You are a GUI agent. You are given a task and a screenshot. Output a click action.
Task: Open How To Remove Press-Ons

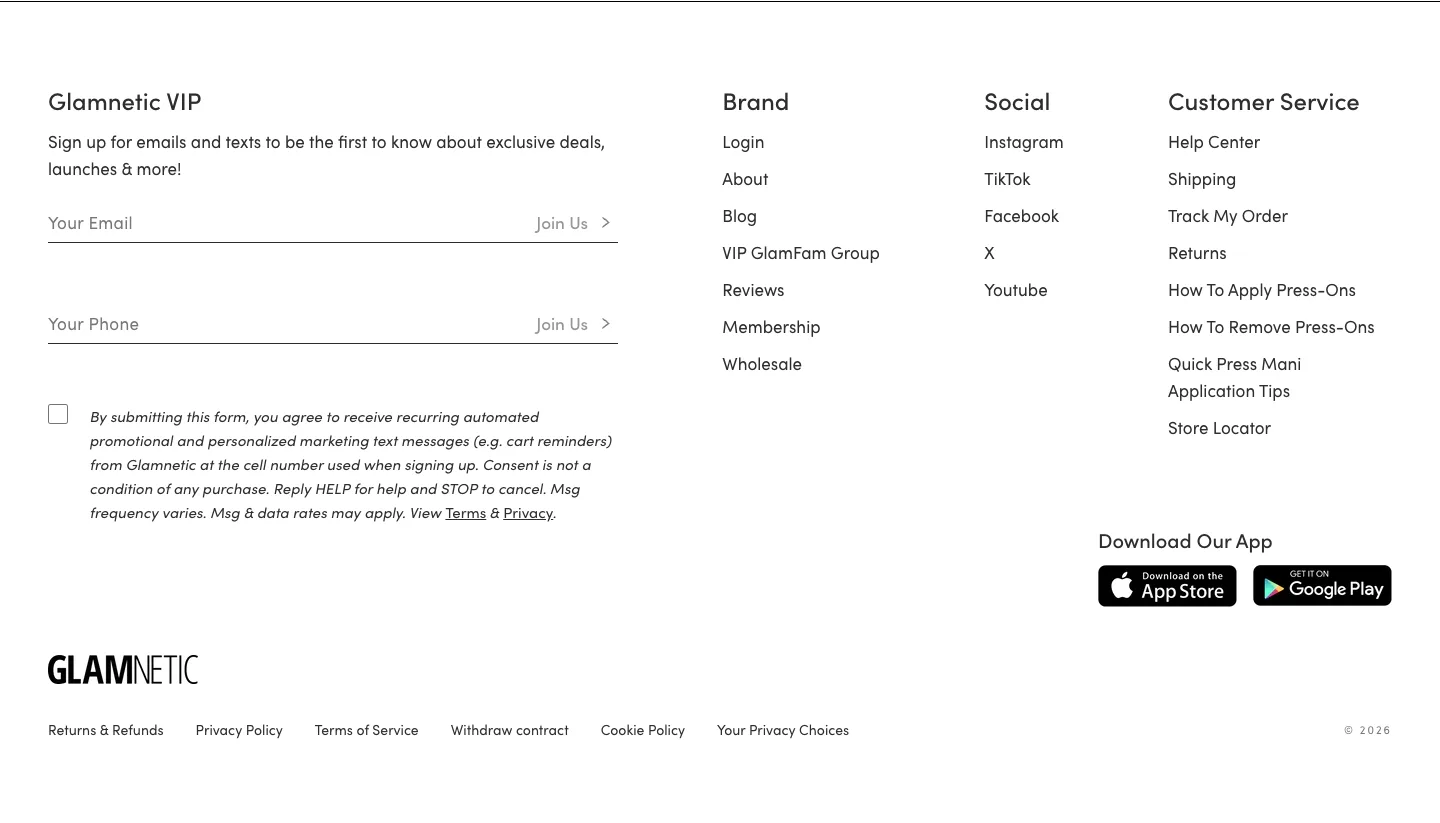click(x=1271, y=327)
